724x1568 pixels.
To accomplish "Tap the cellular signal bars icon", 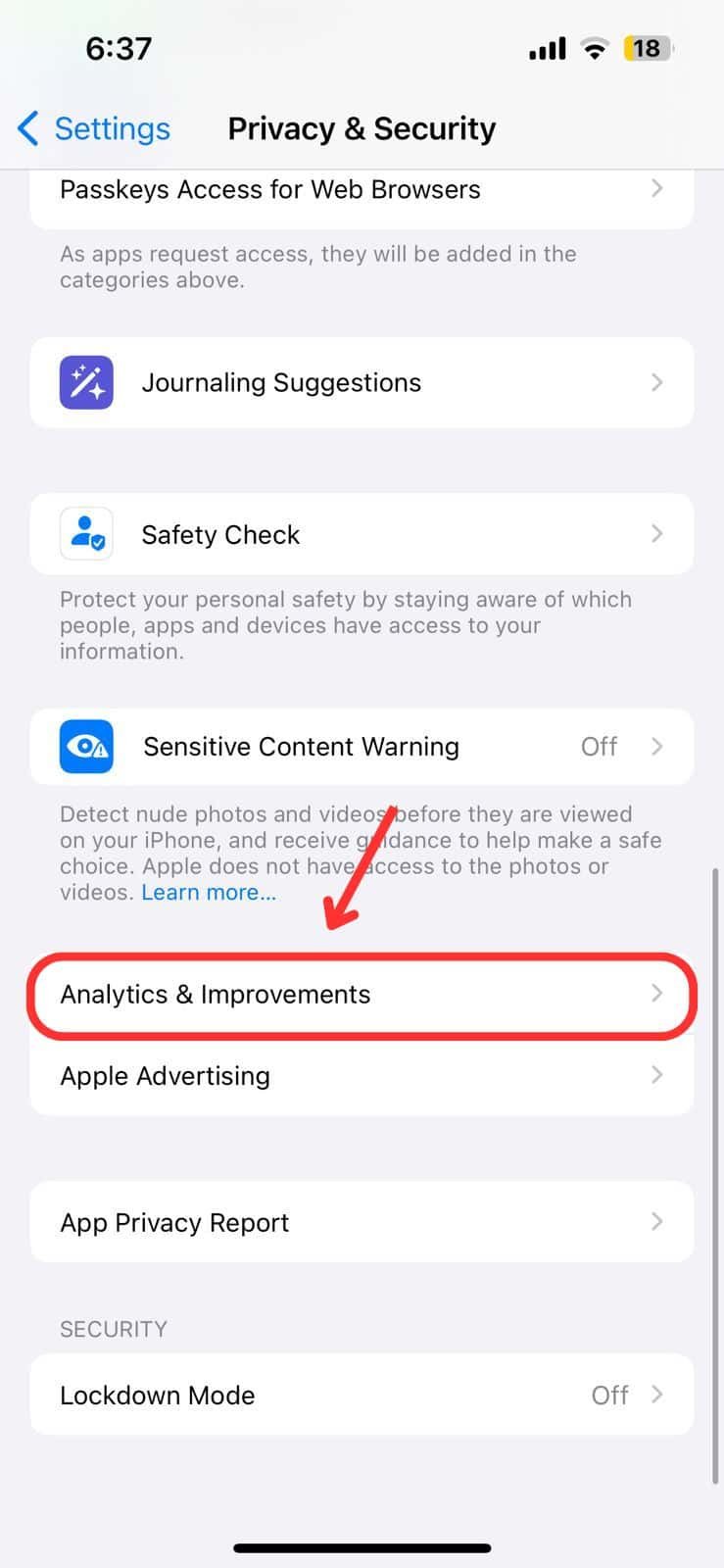I will (548, 48).
